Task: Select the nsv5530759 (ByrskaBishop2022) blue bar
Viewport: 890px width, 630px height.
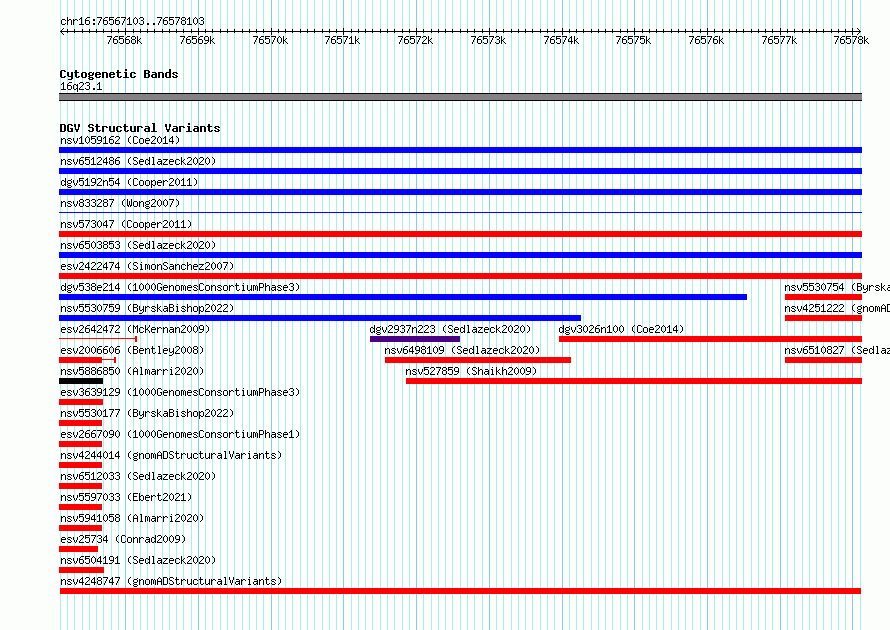Action: (x=320, y=318)
